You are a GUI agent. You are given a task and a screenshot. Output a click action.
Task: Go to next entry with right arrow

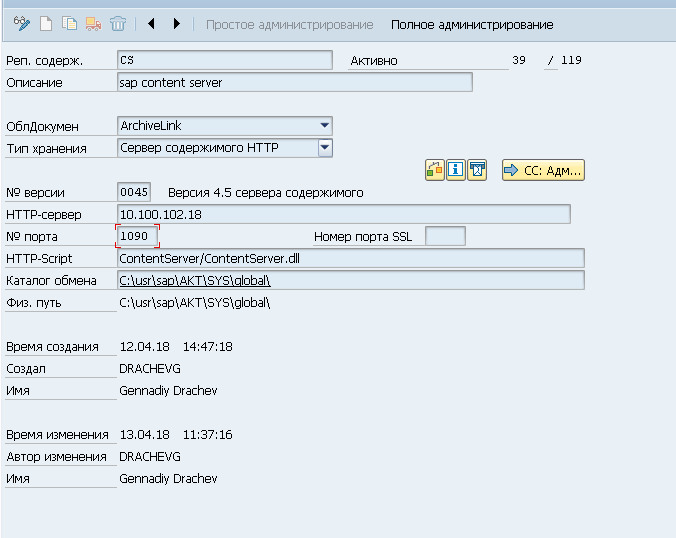[177, 23]
